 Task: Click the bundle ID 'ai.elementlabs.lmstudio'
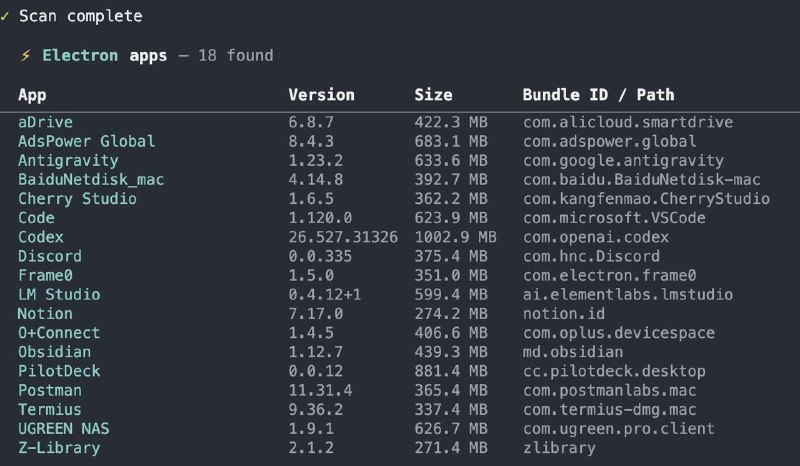(x=628, y=295)
